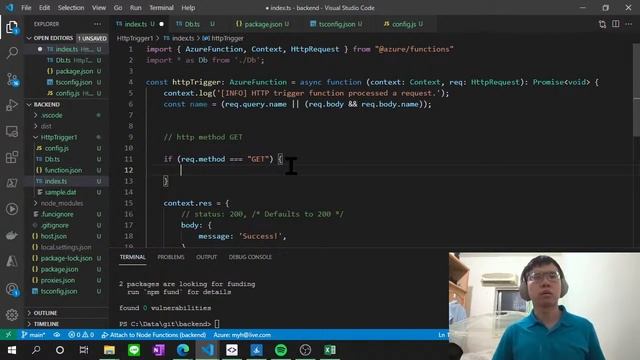Switch to the config.js editor tab

point(403,24)
